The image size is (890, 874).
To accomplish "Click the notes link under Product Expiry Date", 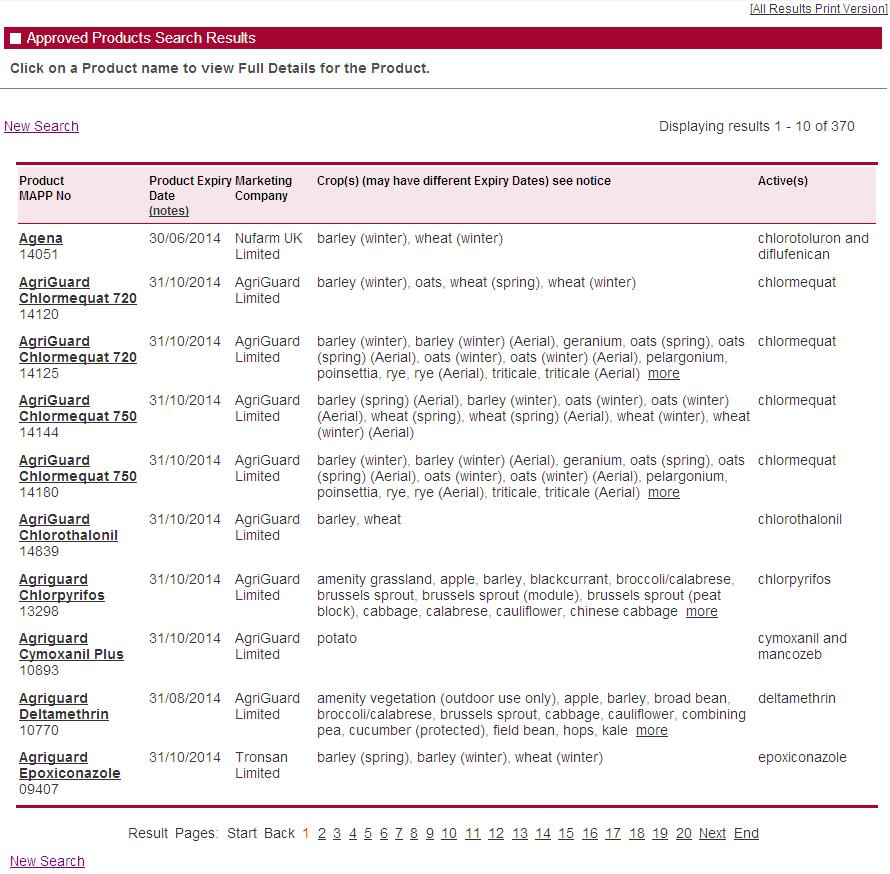I will point(168,211).
